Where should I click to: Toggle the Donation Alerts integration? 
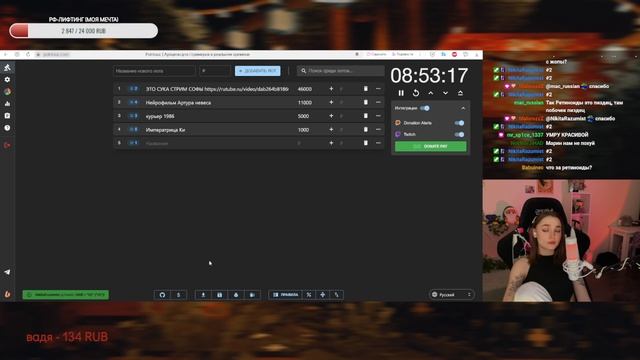coord(459,123)
